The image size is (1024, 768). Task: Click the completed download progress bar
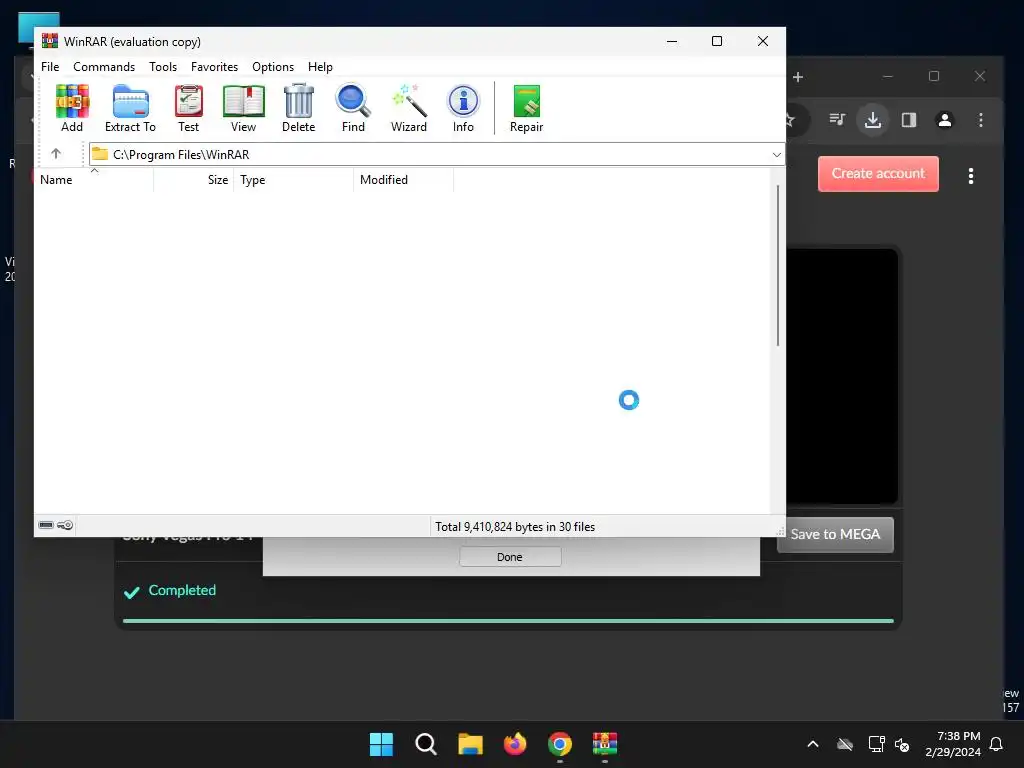point(508,621)
